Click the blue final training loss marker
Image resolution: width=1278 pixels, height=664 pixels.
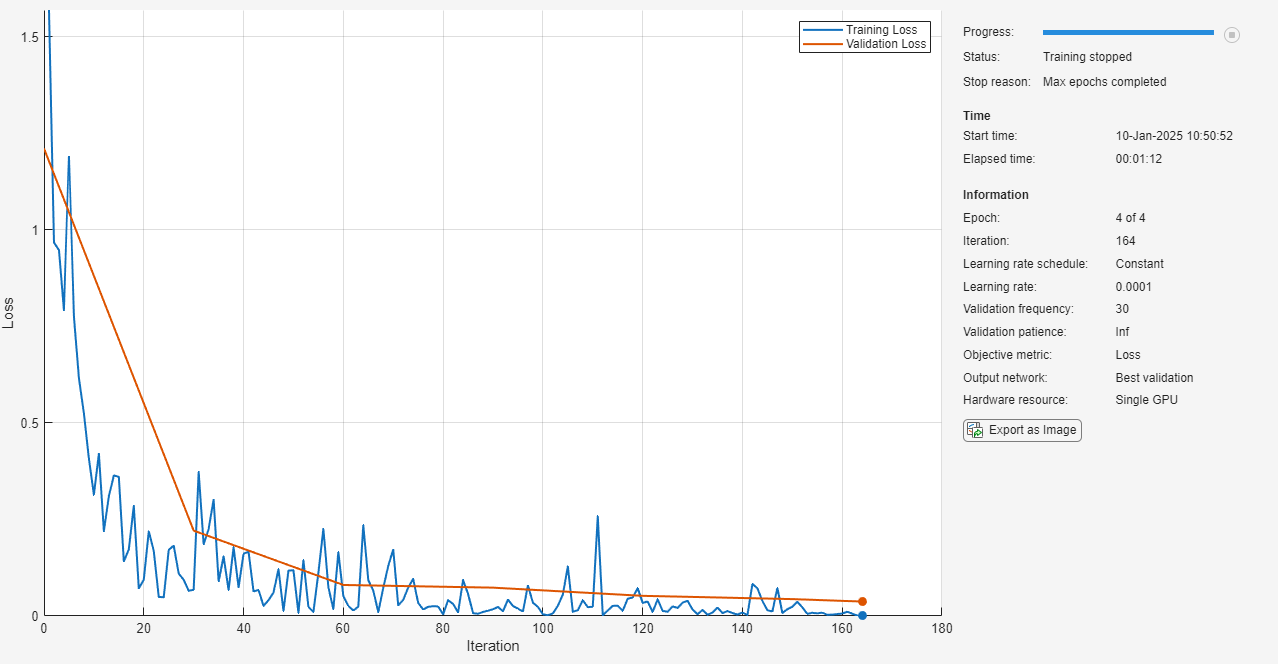(x=862, y=615)
